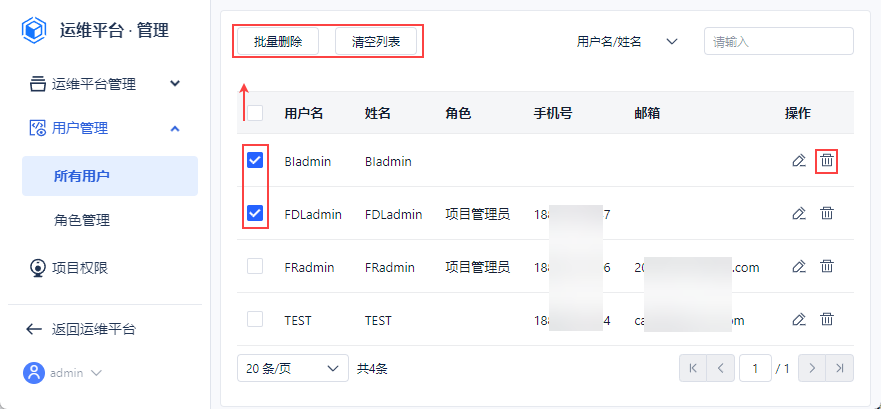Open 角色管理 in the sidebar

(82, 220)
